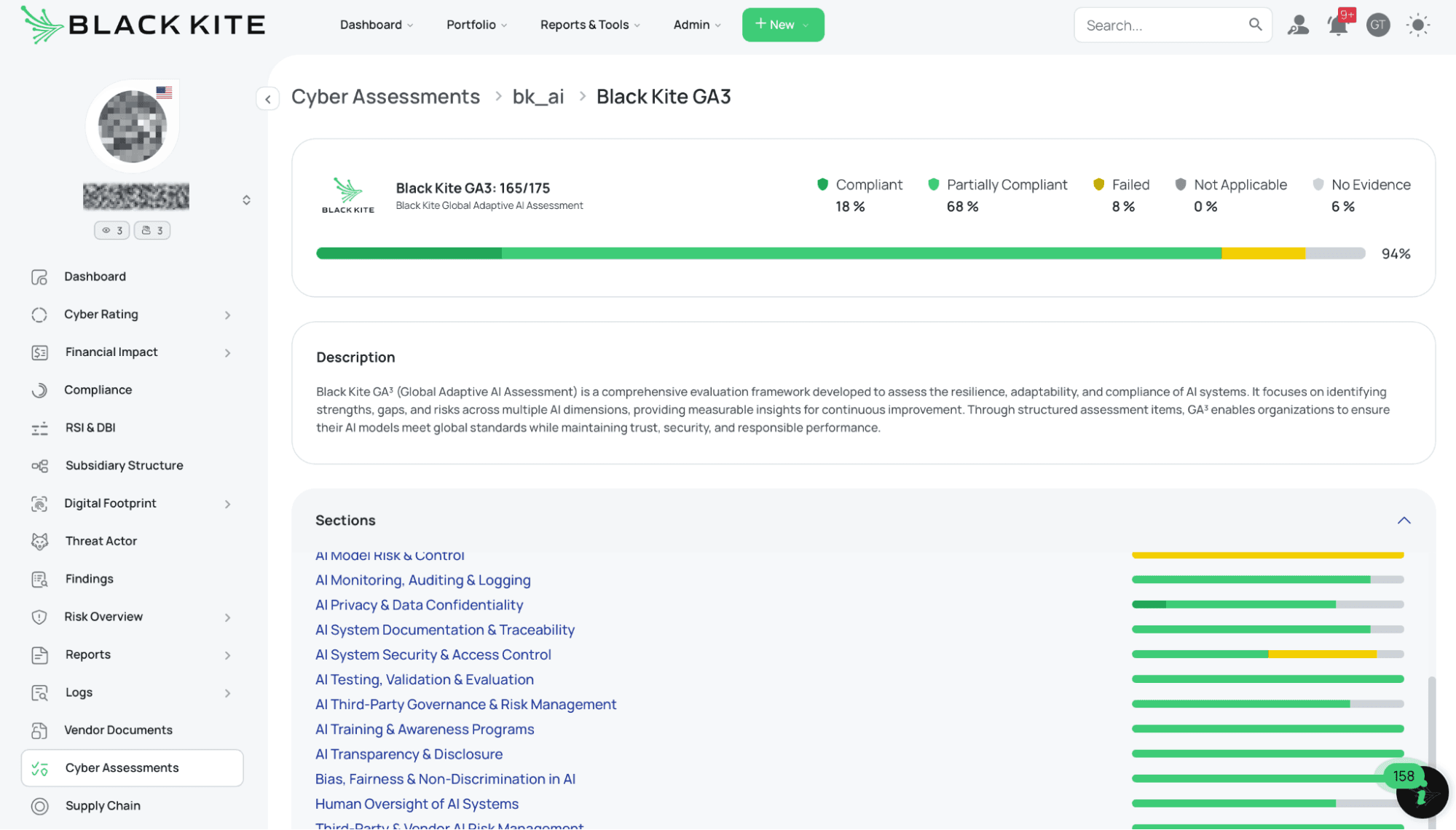Open the Findings page from sidebar

(88, 579)
